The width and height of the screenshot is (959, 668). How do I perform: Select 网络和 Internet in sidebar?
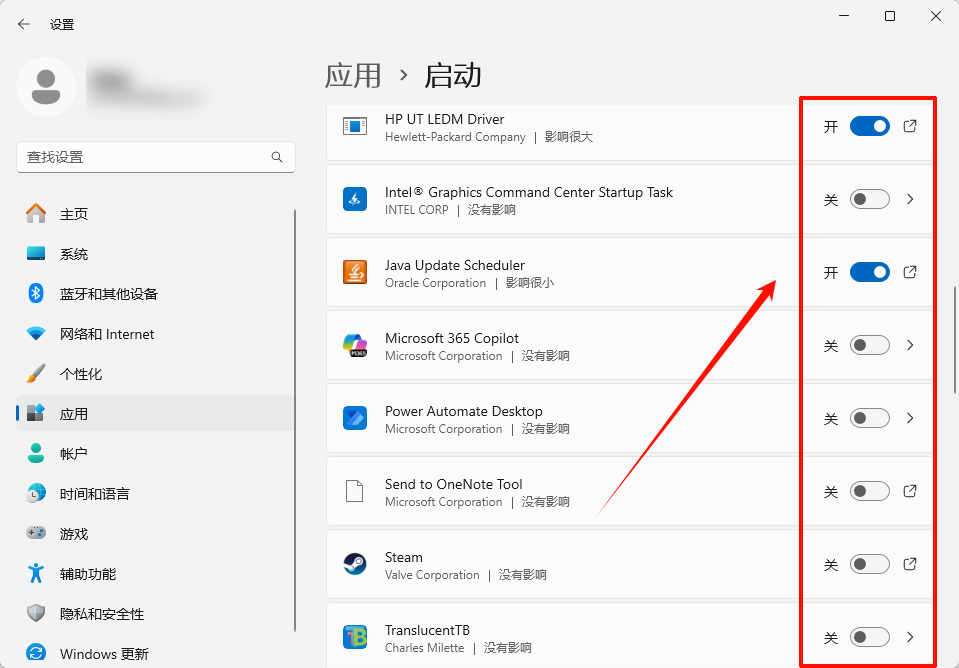[155, 334]
